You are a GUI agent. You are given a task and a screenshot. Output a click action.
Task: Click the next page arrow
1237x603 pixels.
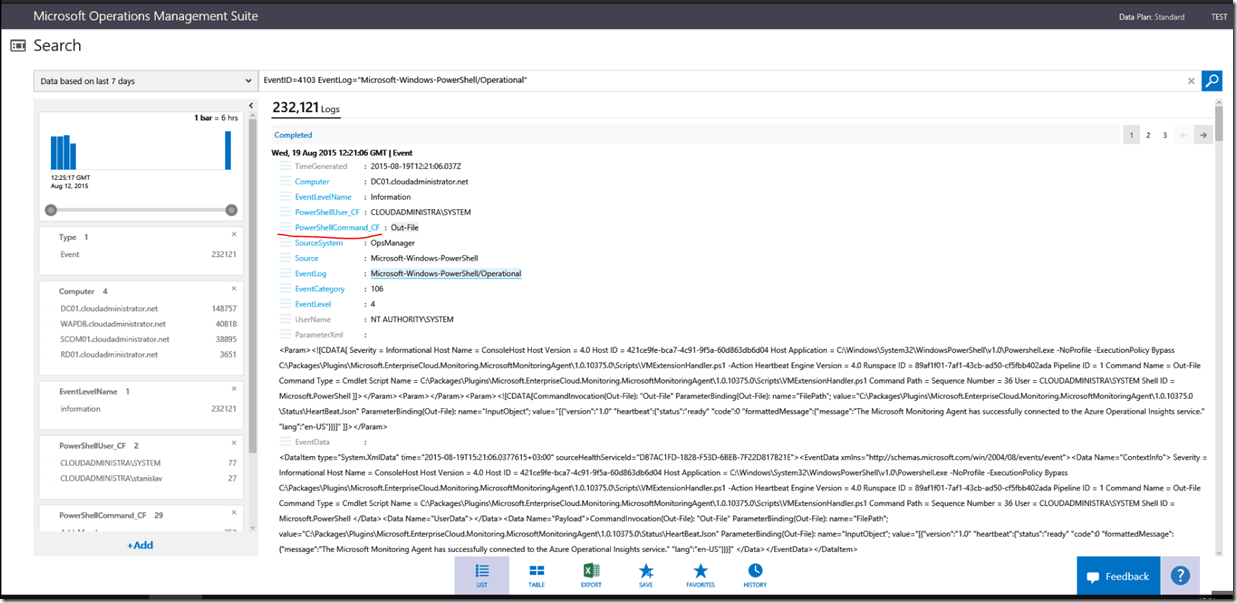(x=1203, y=135)
